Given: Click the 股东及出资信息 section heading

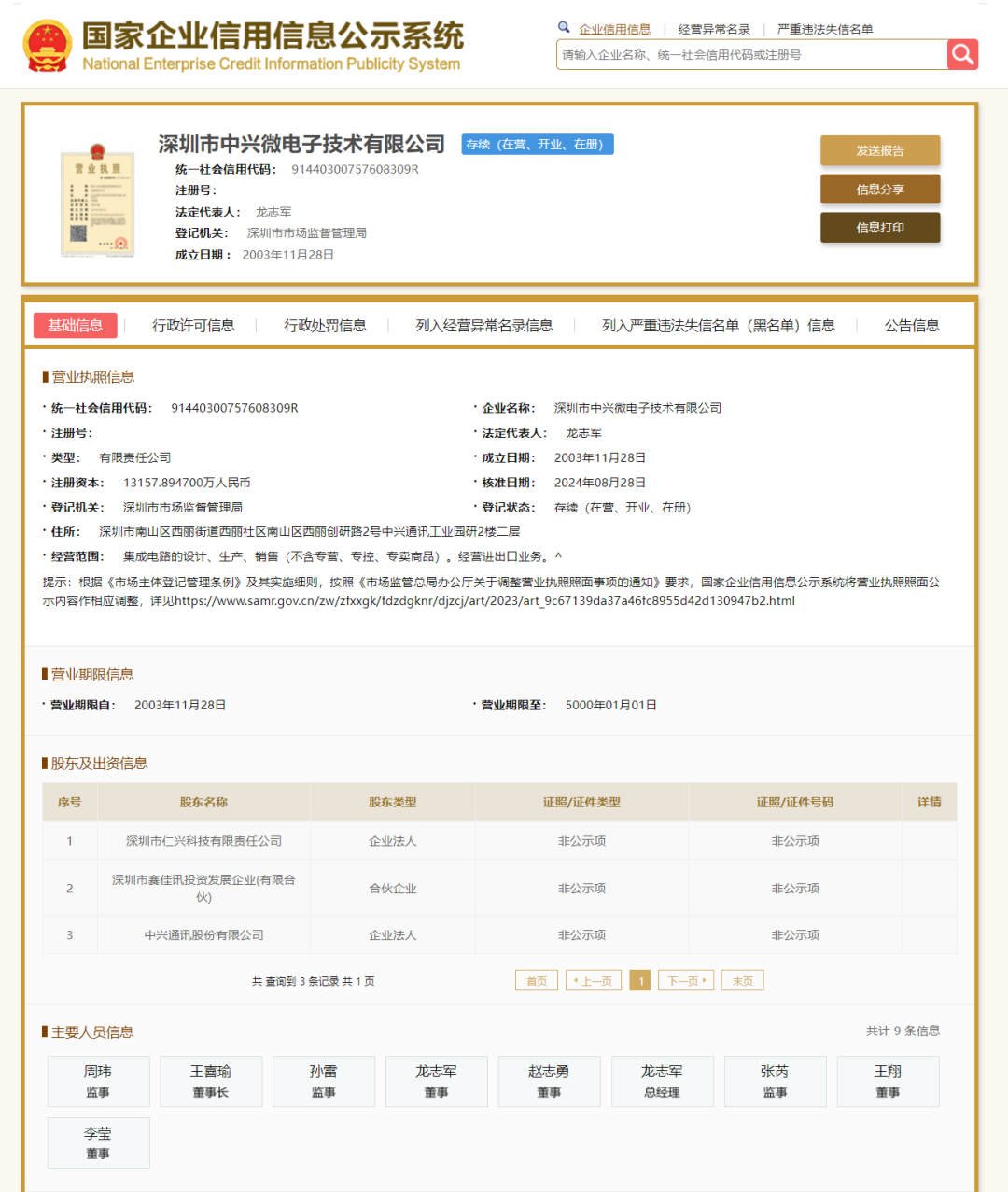Looking at the screenshot, I should pos(99,763).
